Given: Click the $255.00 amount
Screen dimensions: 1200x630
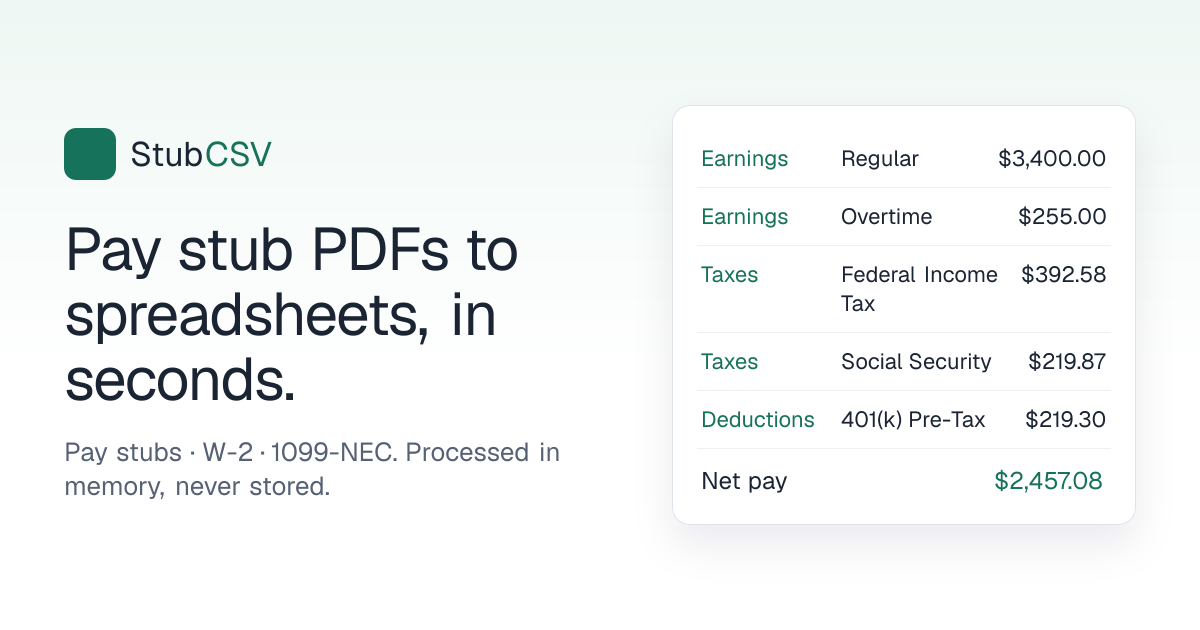Looking at the screenshot, I should (1062, 217).
